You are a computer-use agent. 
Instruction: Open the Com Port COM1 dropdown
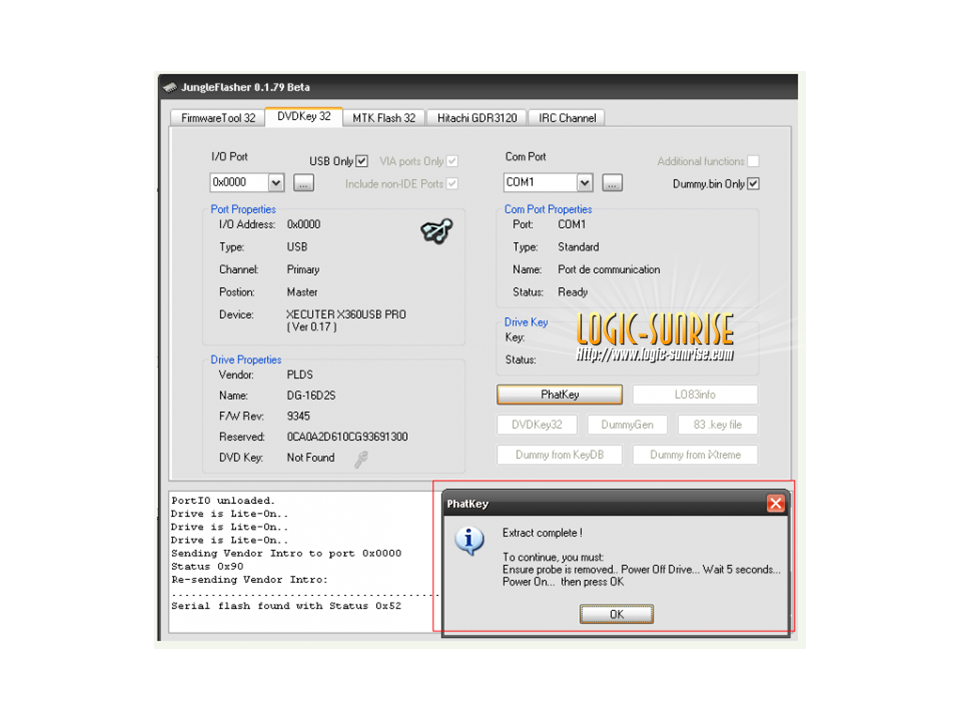click(x=585, y=182)
